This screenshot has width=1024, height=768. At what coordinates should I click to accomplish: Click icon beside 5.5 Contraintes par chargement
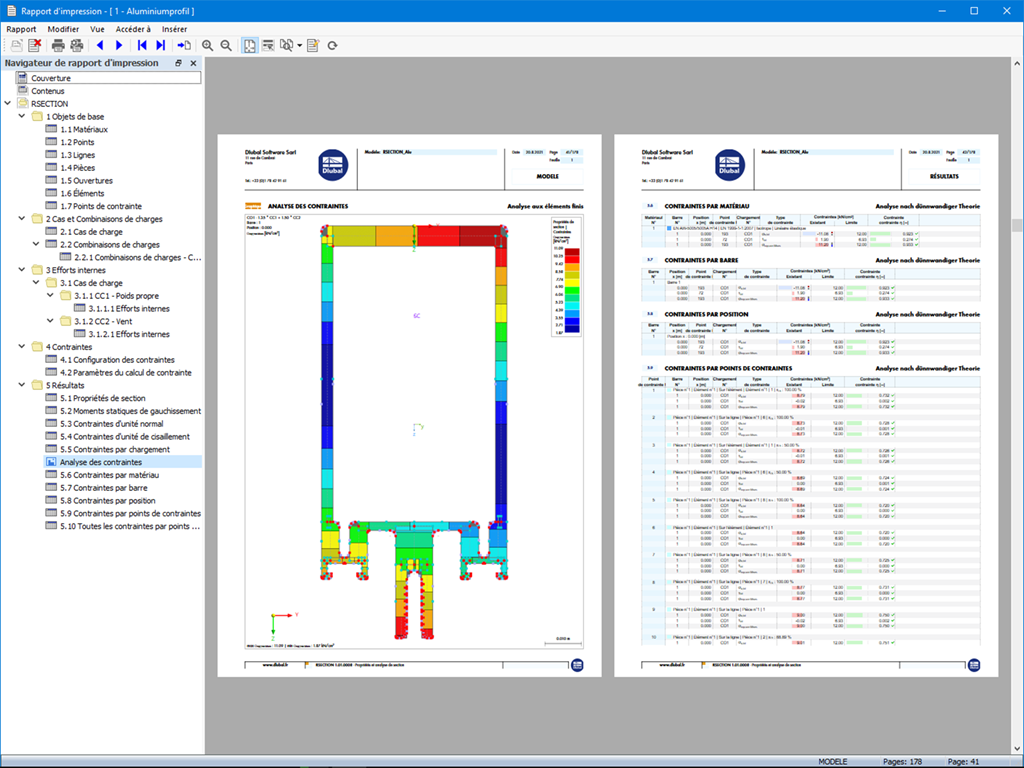click(50, 449)
